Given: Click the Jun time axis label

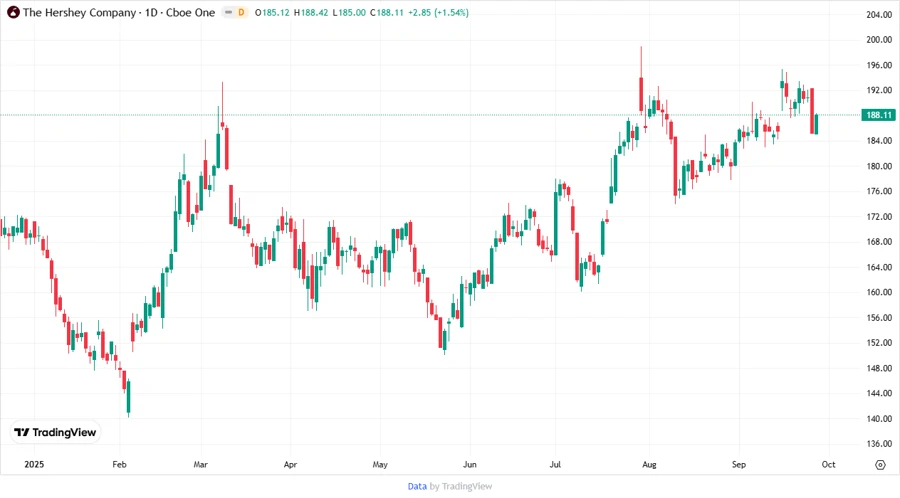Looking at the screenshot, I should (470, 464).
